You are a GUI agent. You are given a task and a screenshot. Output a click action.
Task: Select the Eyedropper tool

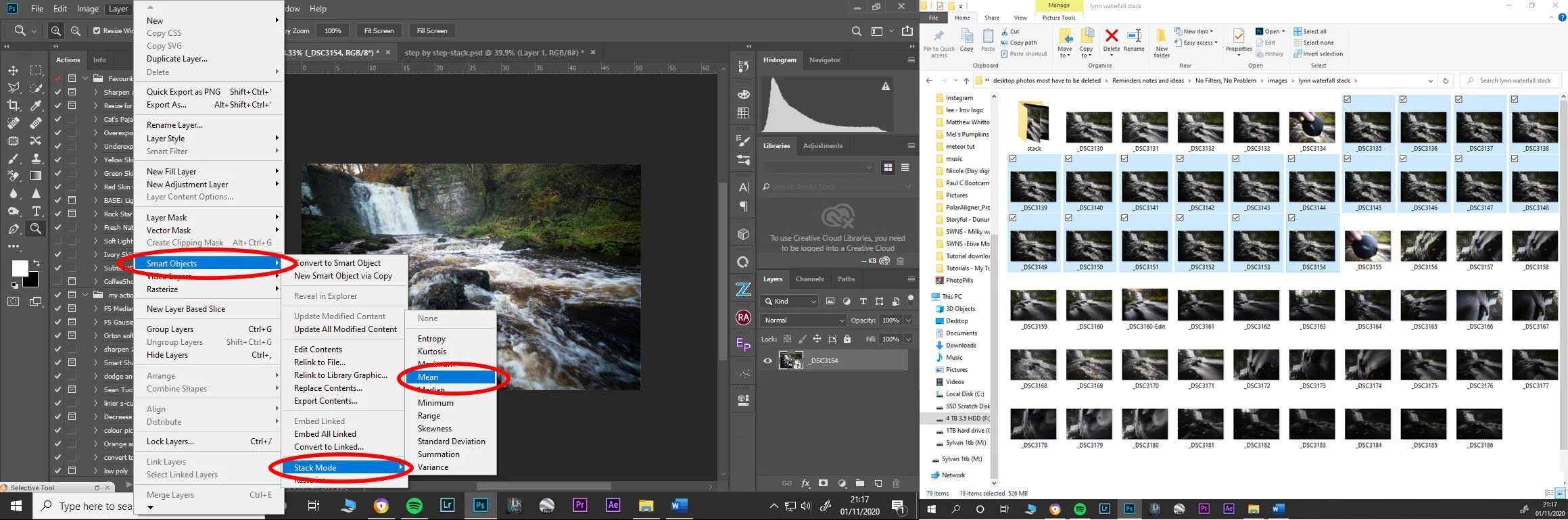point(36,105)
